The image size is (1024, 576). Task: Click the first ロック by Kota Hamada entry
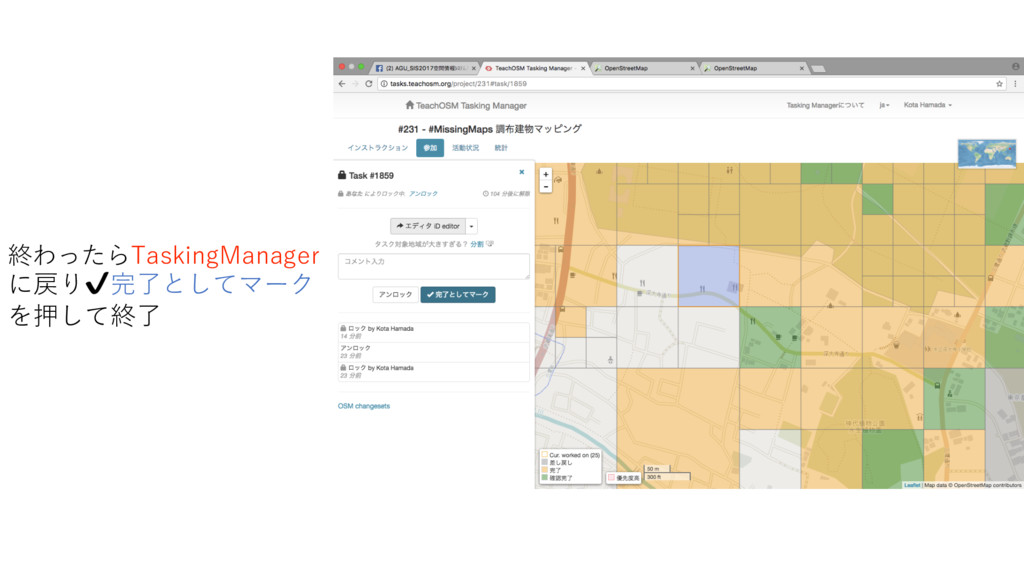pos(434,332)
